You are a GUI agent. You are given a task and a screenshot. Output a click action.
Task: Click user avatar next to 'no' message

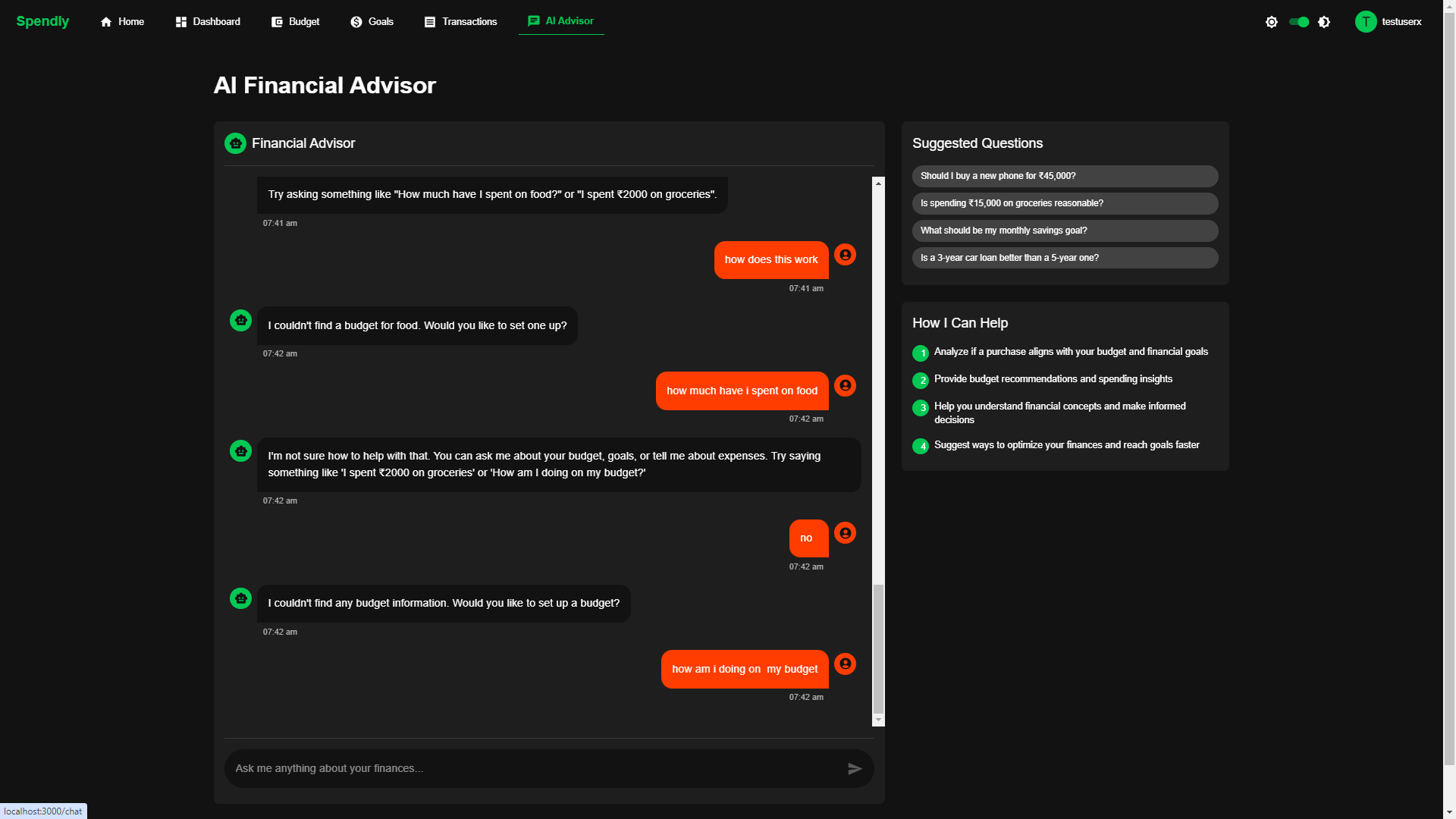(x=845, y=533)
